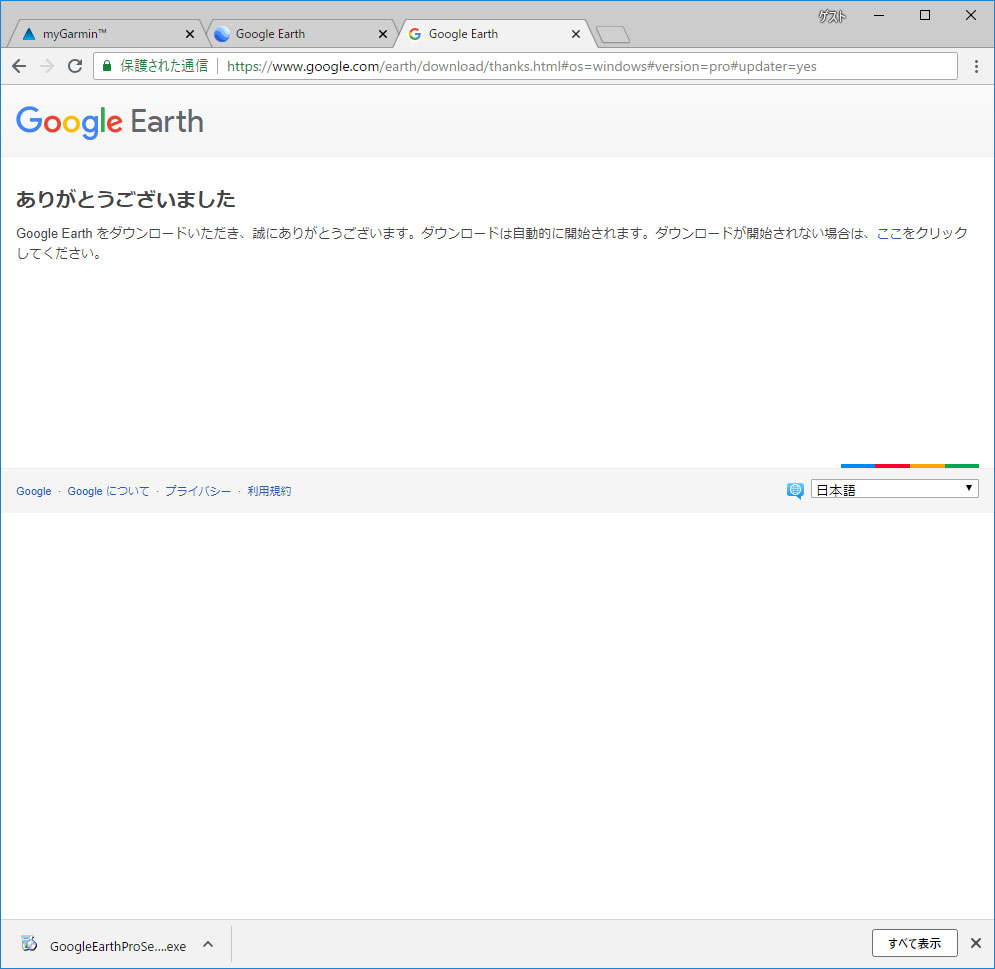Close the downloads bar
This screenshot has width=995, height=969.
click(976, 943)
